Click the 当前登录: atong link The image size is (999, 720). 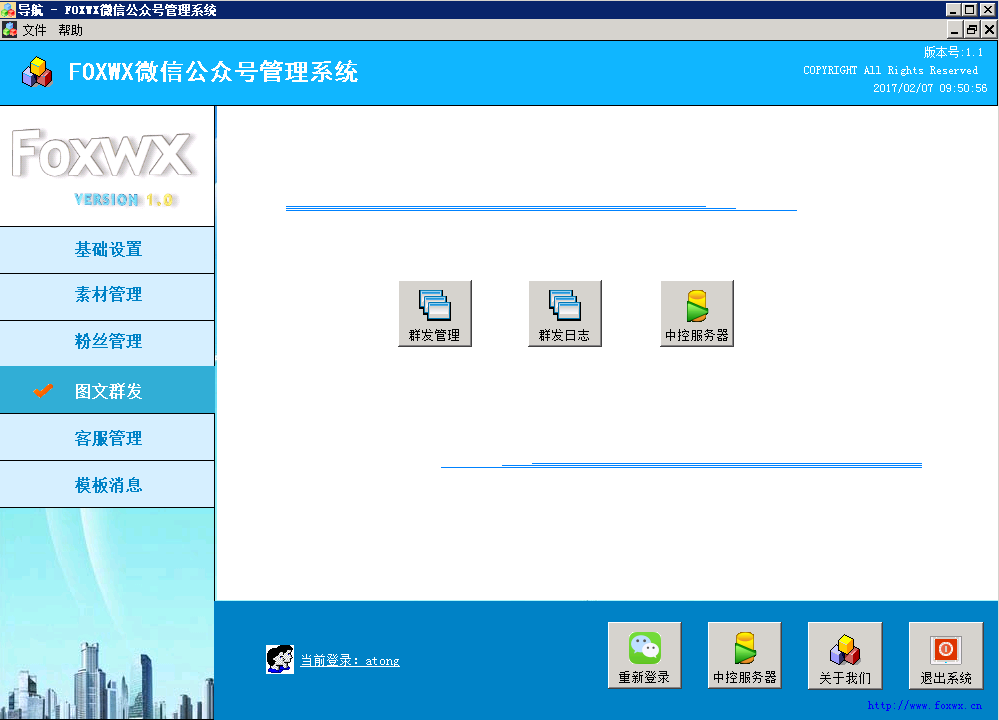350,661
